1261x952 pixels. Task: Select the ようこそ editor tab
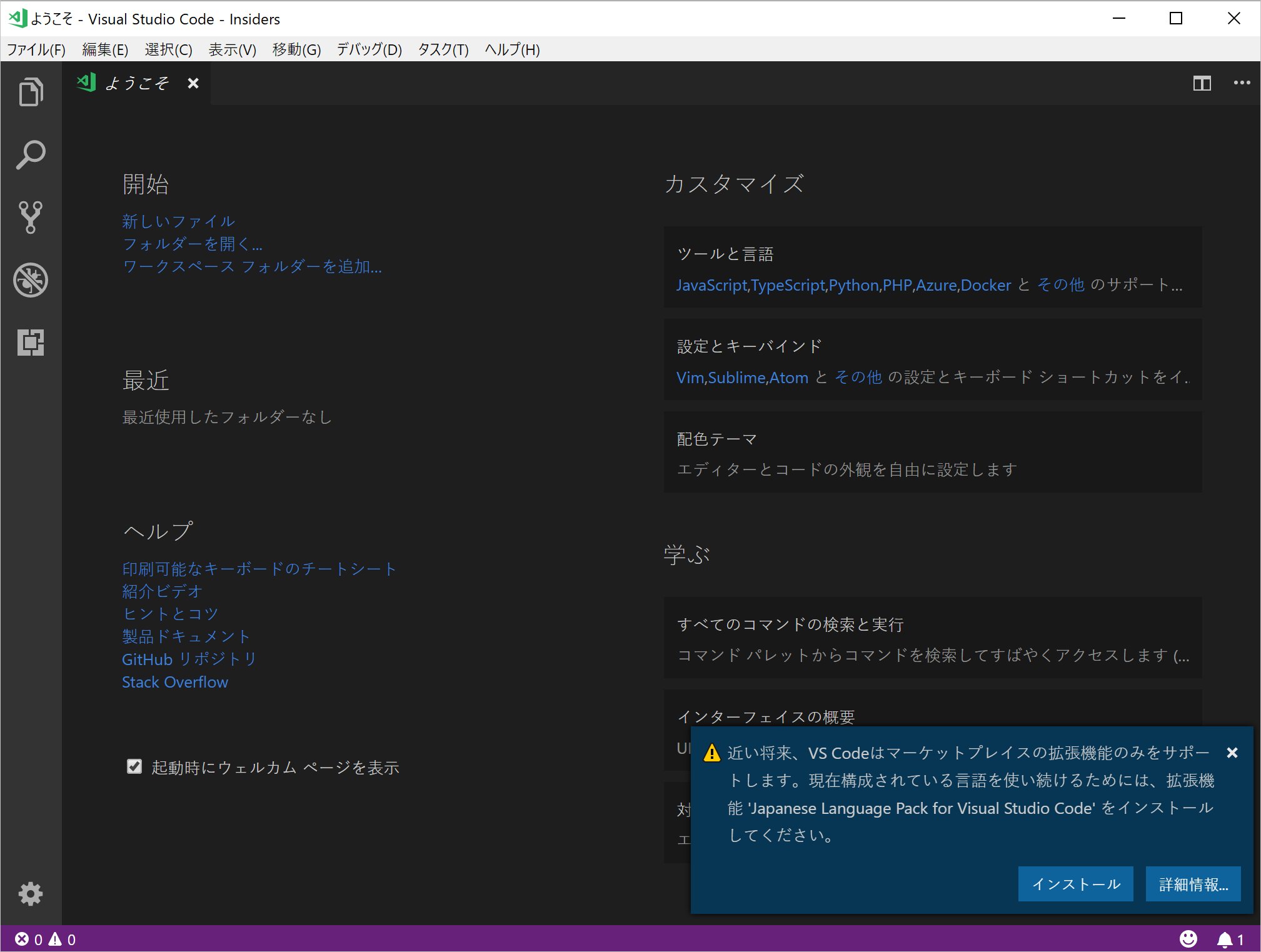136,83
